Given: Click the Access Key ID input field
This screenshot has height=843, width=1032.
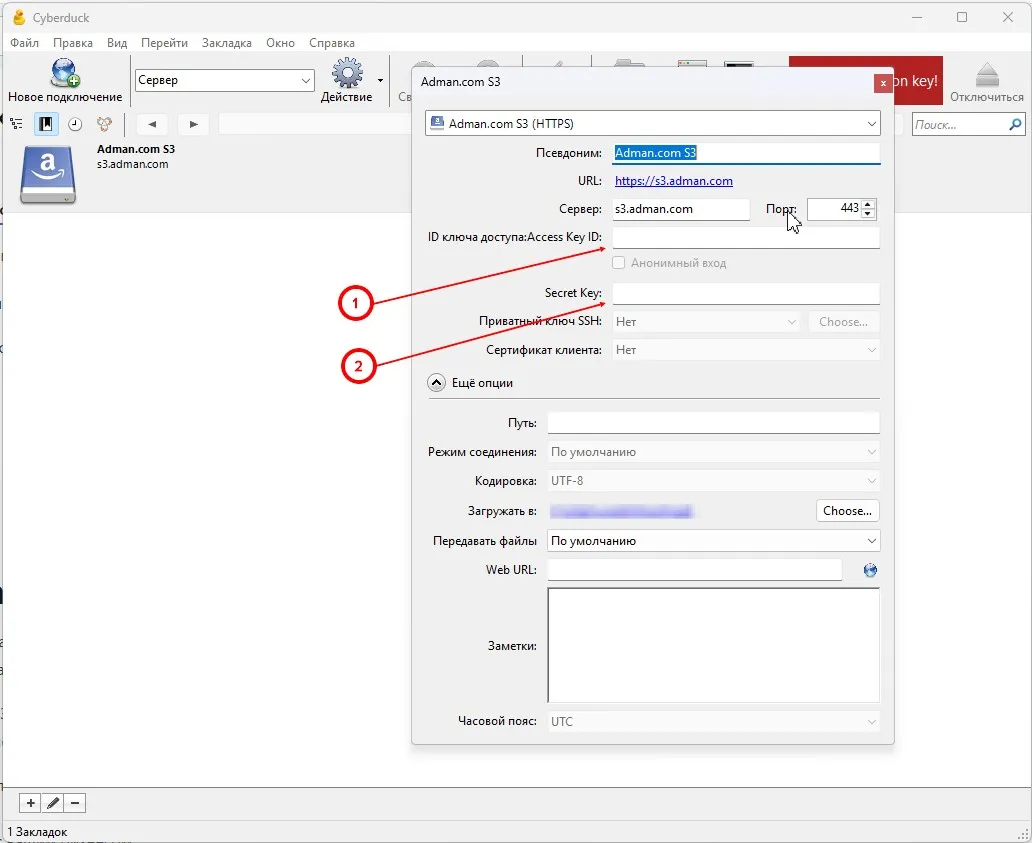Looking at the screenshot, I should click(746, 238).
